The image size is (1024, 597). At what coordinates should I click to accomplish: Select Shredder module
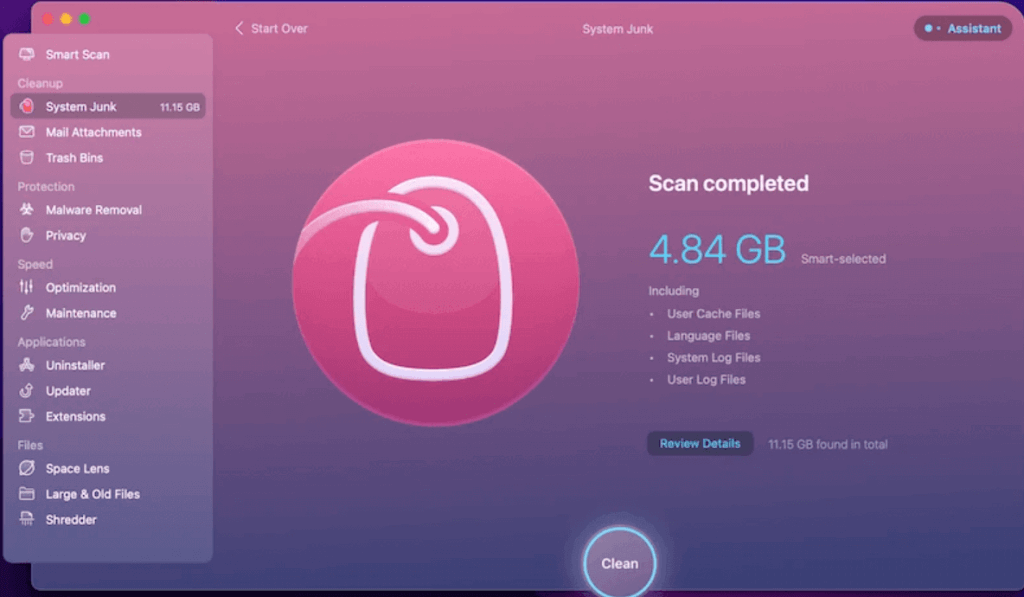(x=108, y=519)
